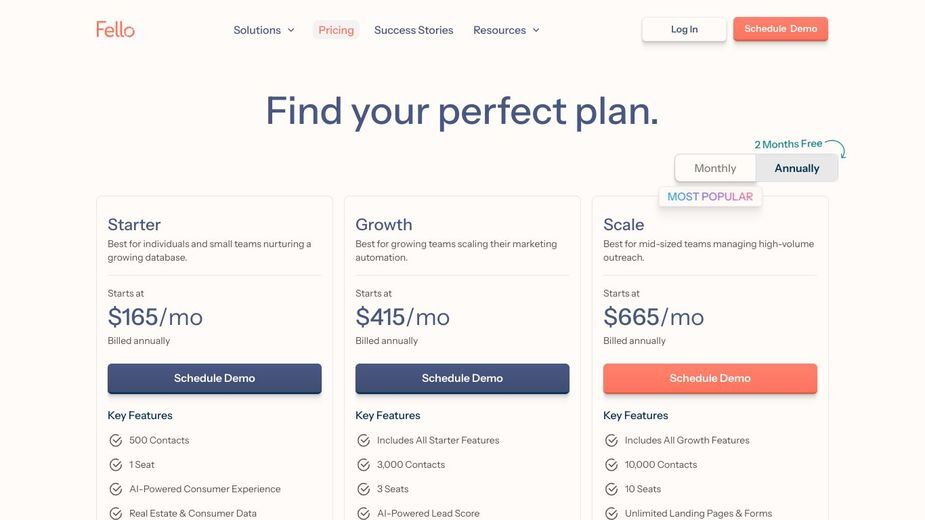Click checkmark icon next to 3,000 Contacts
This screenshot has width=925, height=520.
point(363,465)
